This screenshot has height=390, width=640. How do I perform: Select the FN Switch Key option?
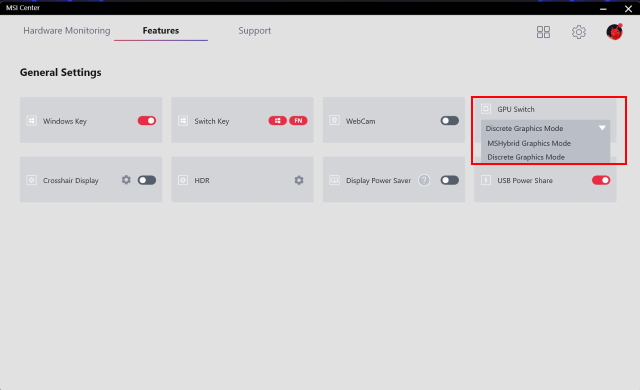(x=298, y=121)
